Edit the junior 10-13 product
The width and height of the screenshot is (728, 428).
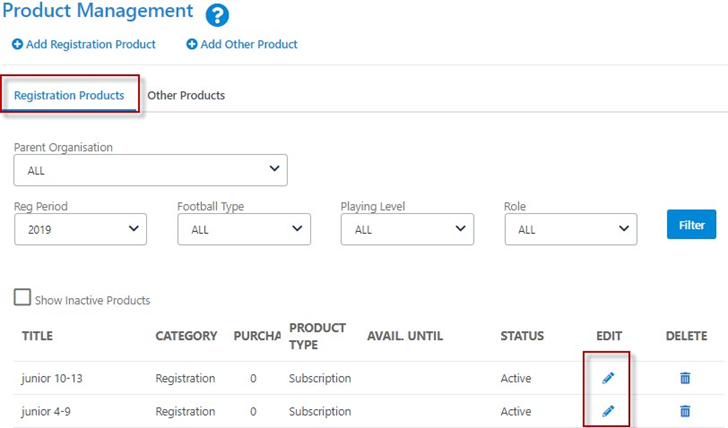pos(607,378)
